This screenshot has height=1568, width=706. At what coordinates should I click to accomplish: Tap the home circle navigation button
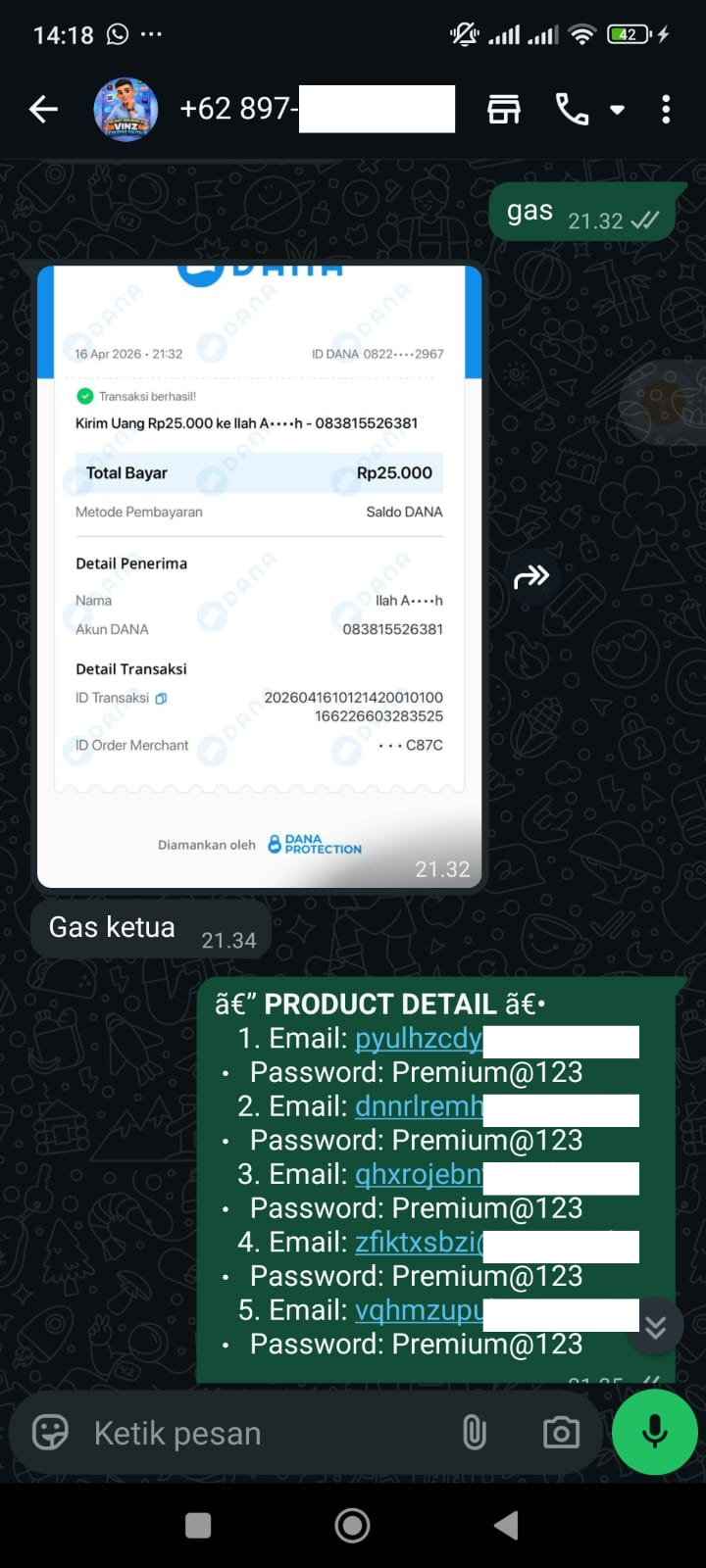352,1525
